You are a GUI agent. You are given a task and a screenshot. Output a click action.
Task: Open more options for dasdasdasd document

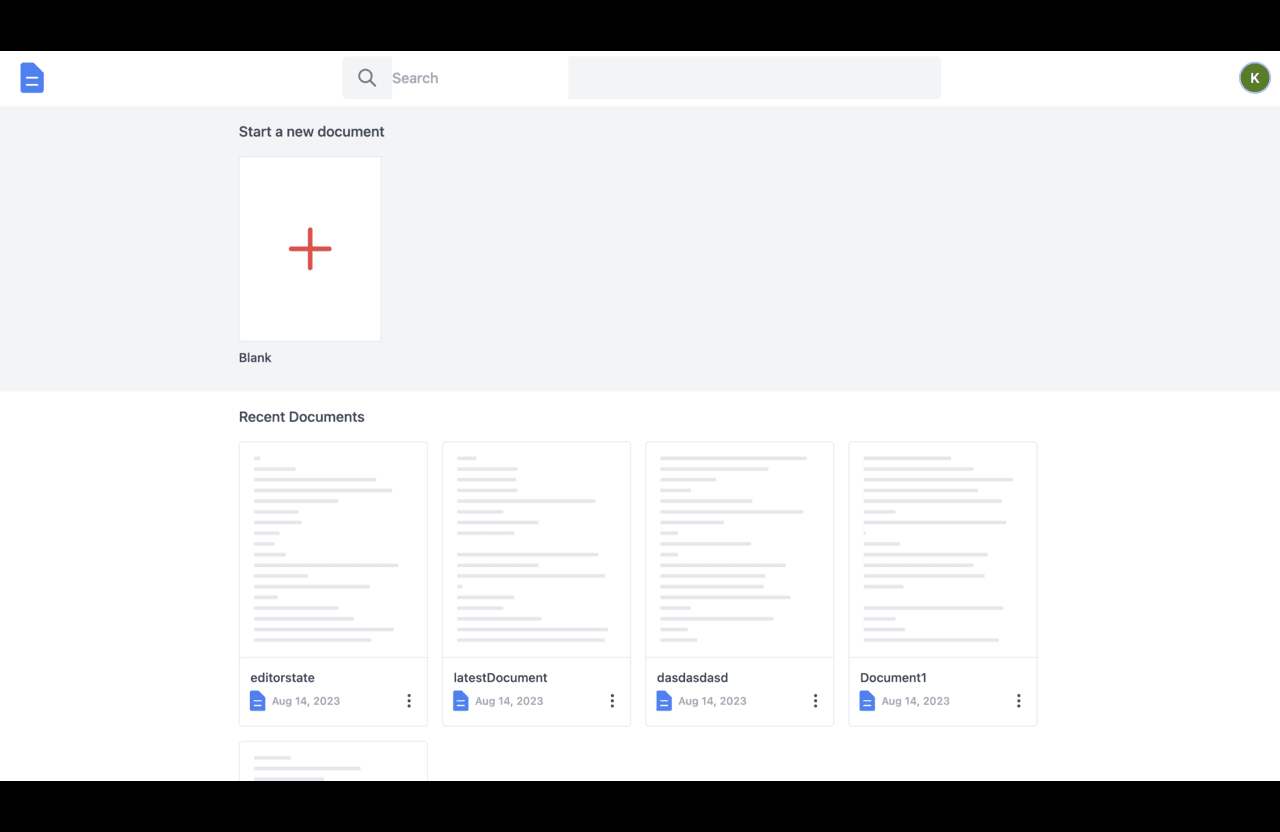815,701
